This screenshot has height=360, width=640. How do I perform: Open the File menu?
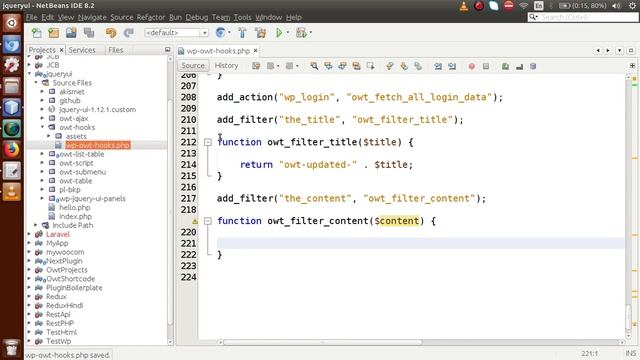tap(31, 17)
